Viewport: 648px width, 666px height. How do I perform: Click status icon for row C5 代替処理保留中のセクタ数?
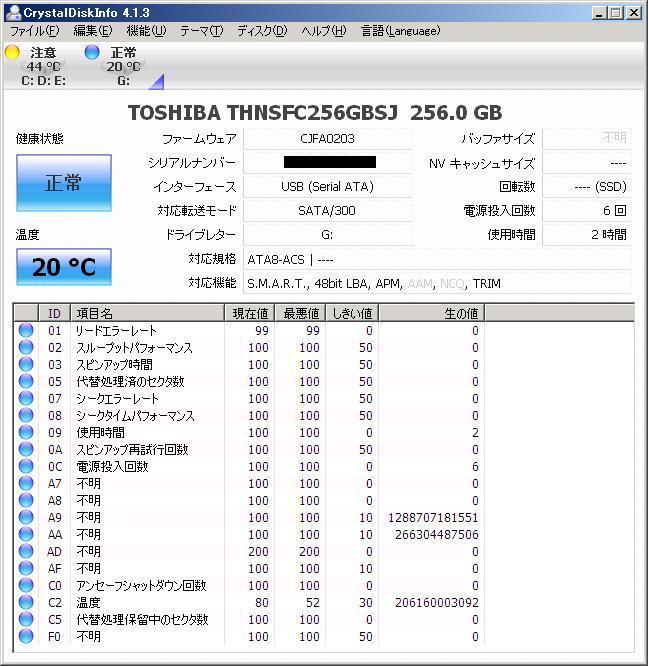(x=26, y=619)
